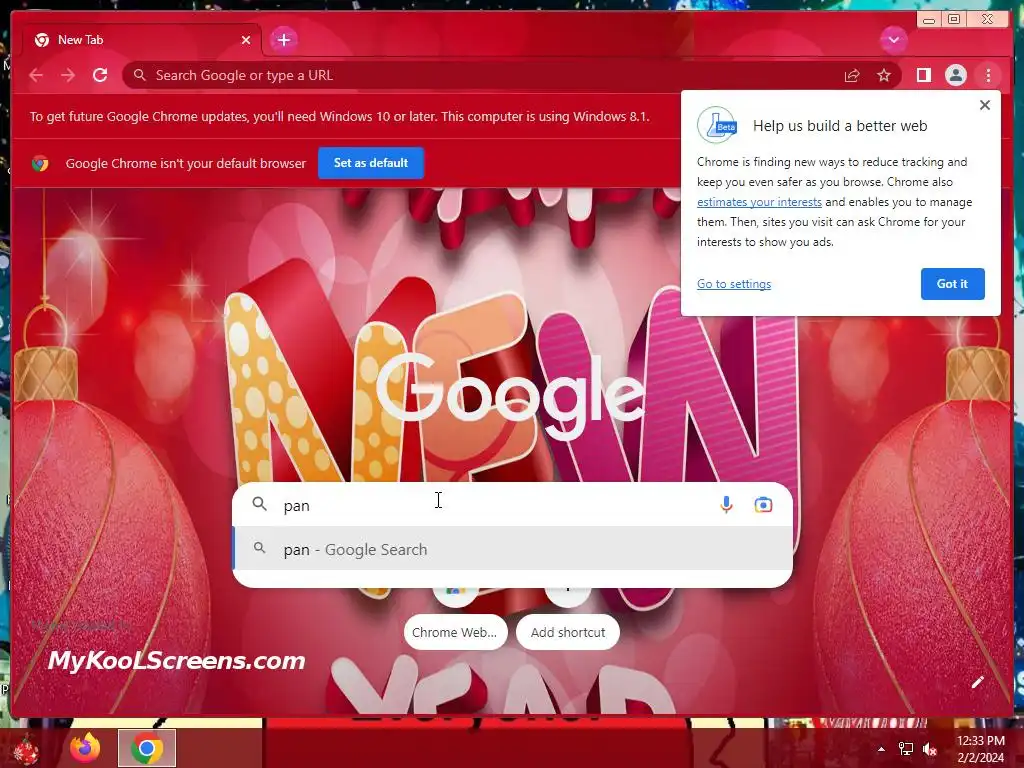Click Add shortcut

568,632
